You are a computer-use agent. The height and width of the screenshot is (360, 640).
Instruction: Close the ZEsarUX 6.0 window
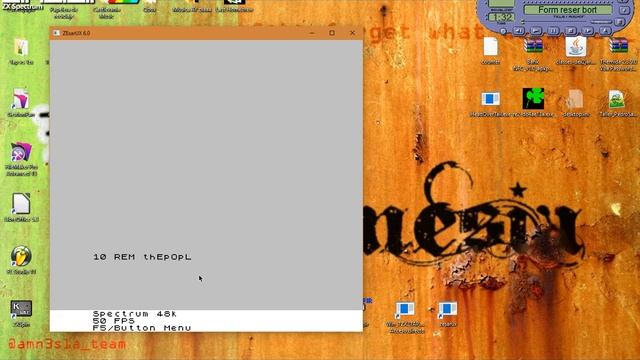tap(352, 33)
